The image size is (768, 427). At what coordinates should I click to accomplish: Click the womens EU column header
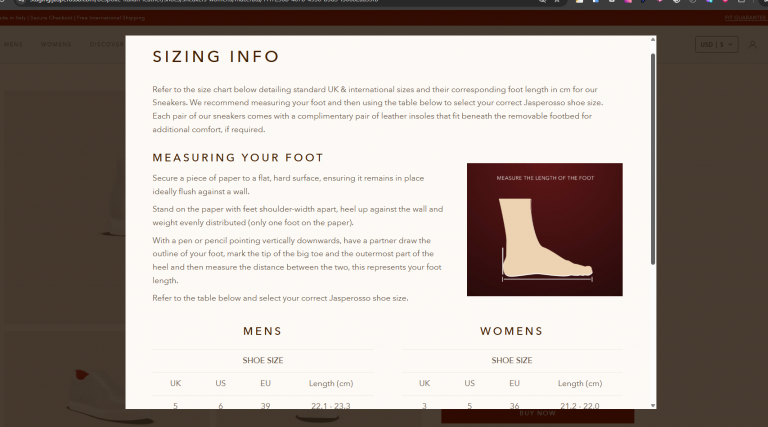[x=514, y=383]
